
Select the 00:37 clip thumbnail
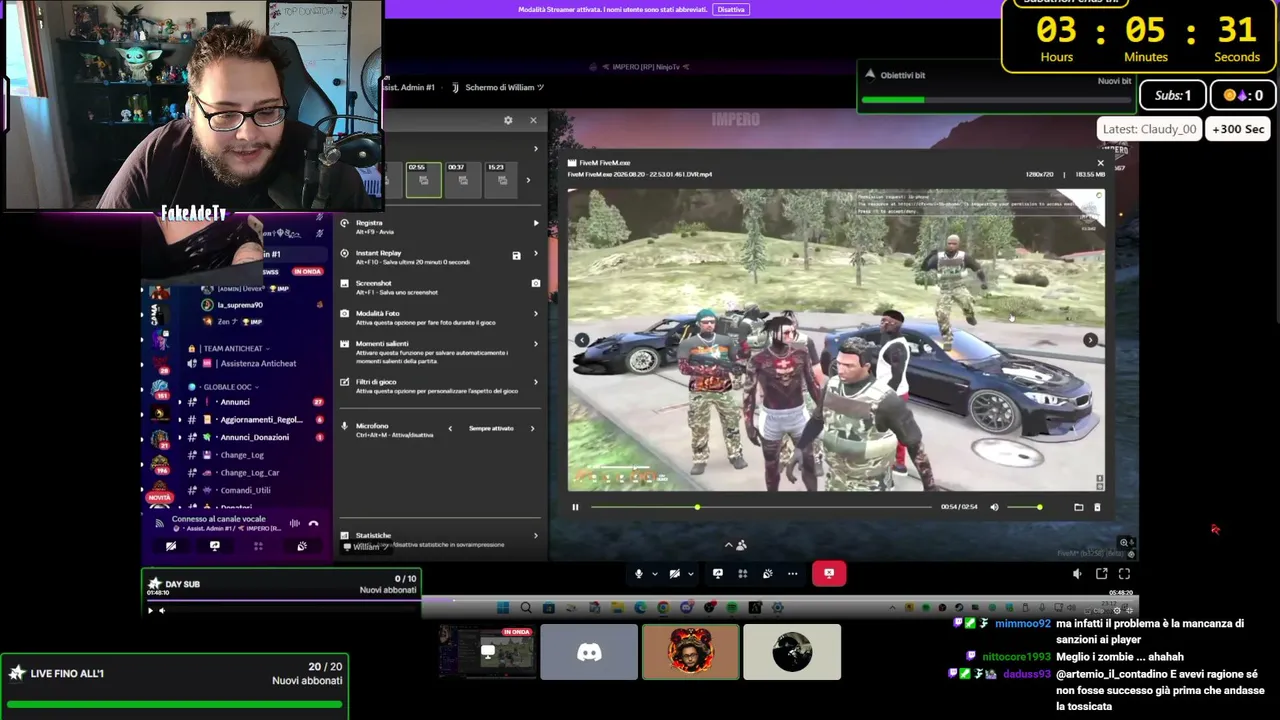click(462, 179)
